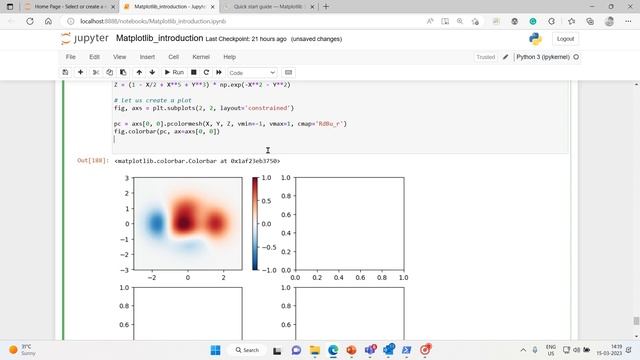Switch to the Quick start guide Matplotlib tab
This screenshot has height=360, width=640.
269,7
